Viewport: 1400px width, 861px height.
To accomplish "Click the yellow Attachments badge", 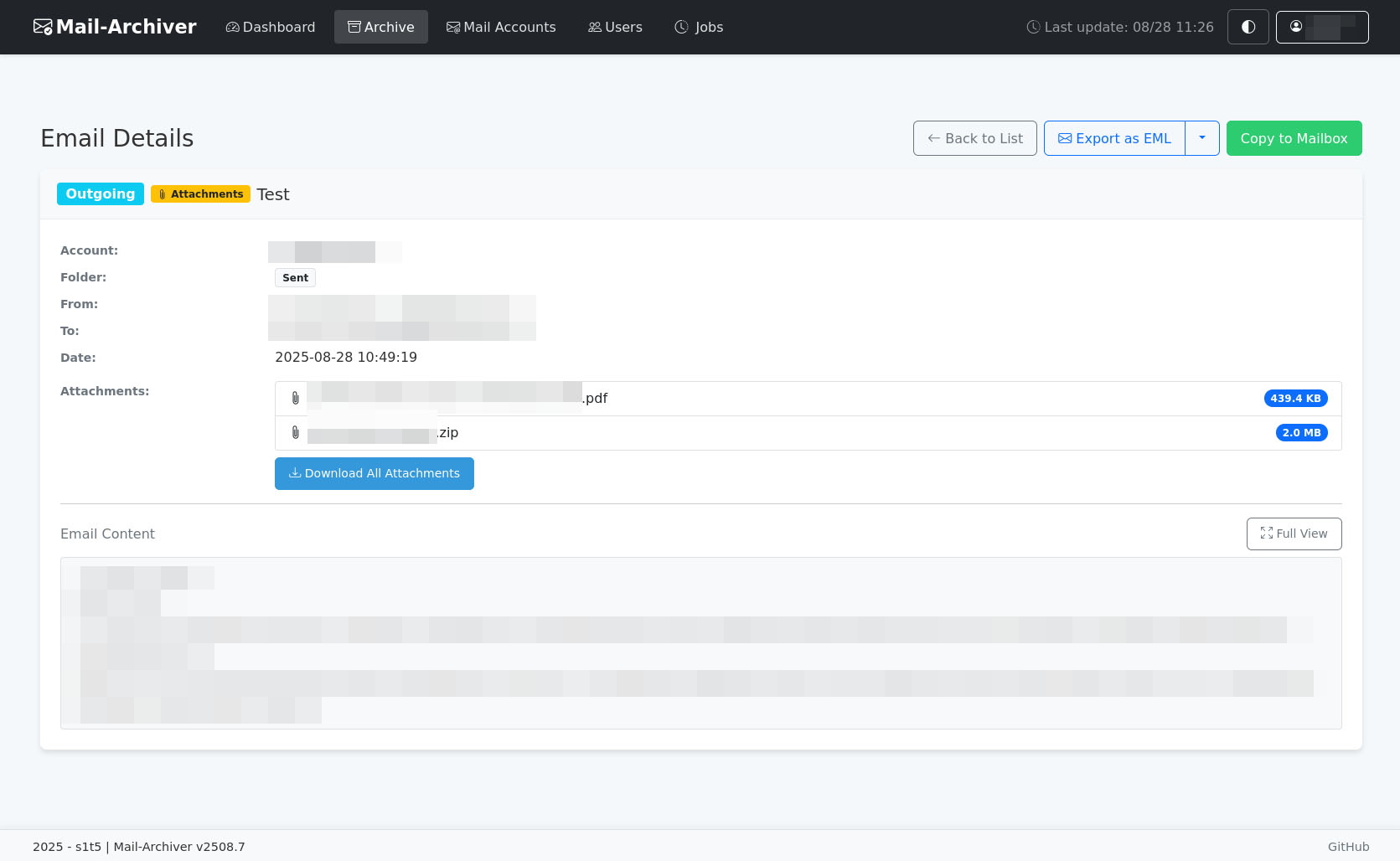I will coord(200,193).
